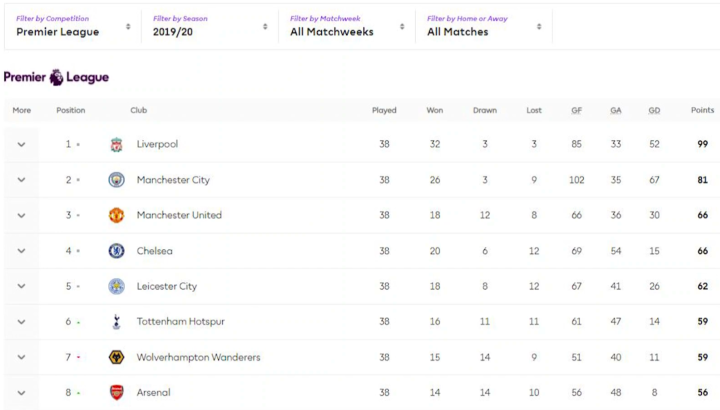Screen dimensions: 720x410
Task: Click the GD column header
Action: click(654, 110)
